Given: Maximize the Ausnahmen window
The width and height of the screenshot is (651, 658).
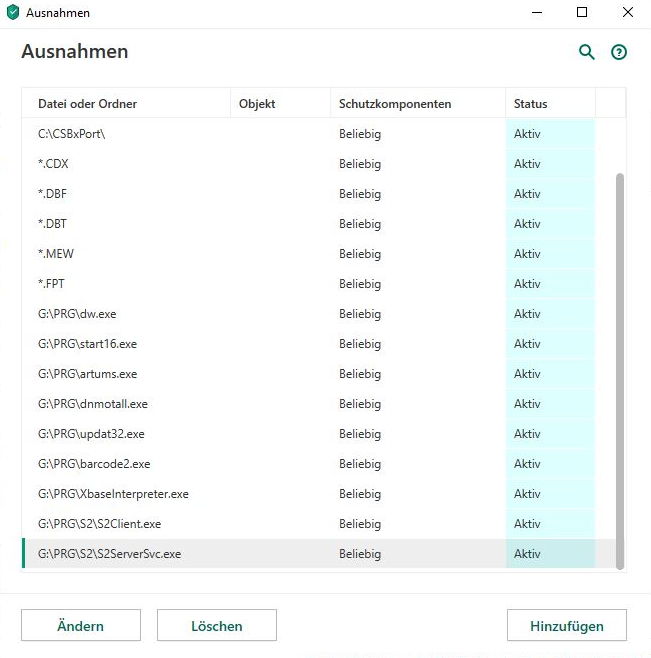Looking at the screenshot, I should point(582,12).
